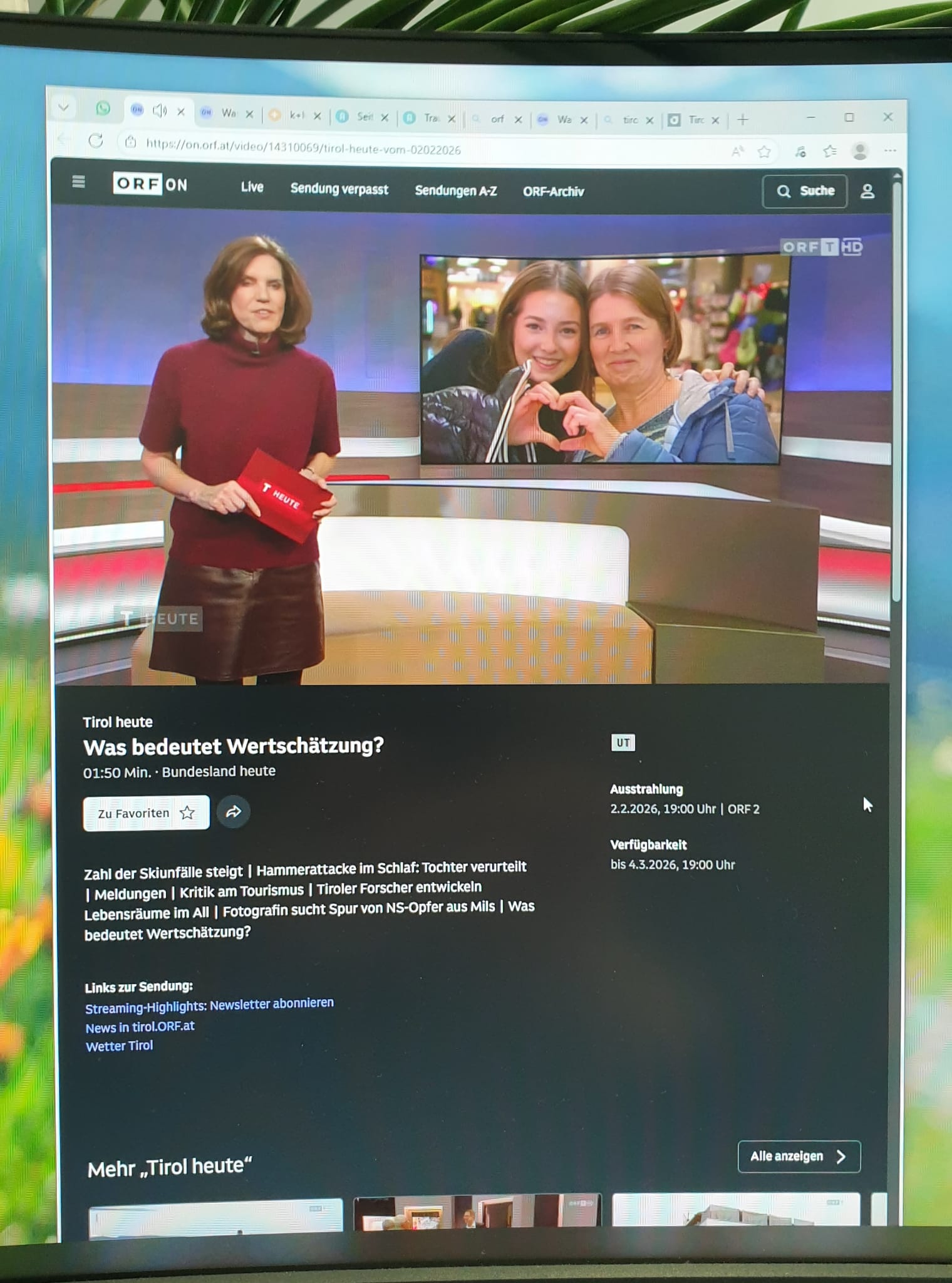Open the browser read aloud icon

coord(737,151)
